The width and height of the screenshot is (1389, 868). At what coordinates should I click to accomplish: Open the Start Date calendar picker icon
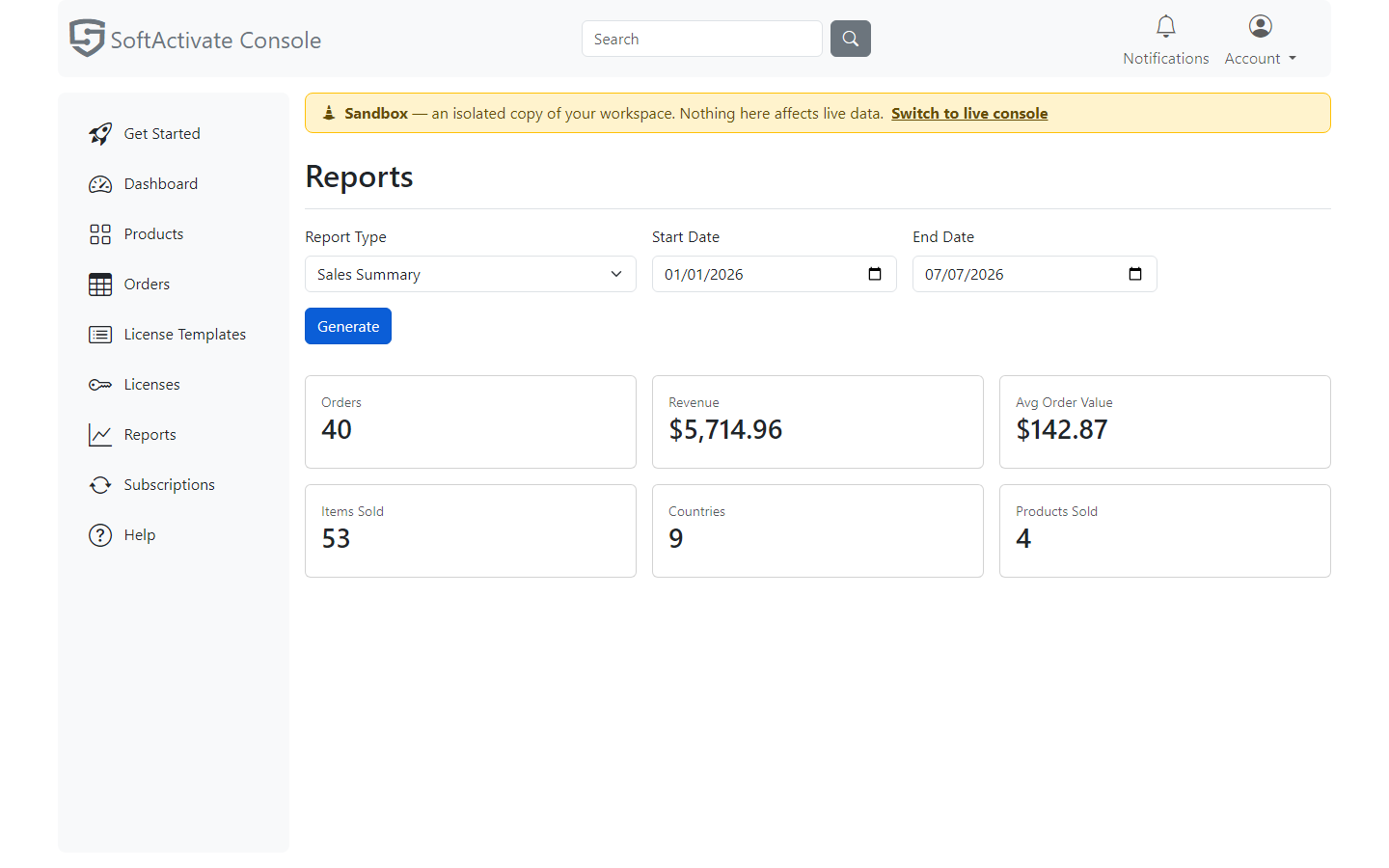click(x=875, y=274)
